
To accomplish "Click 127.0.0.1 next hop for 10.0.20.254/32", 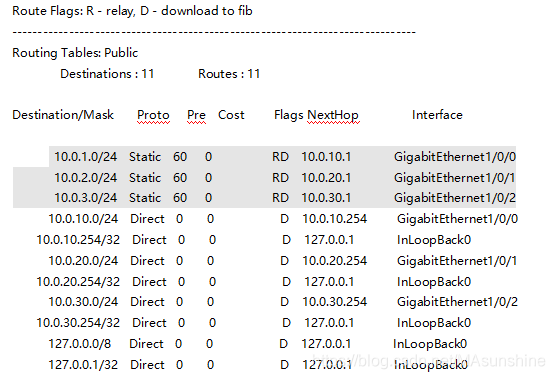I will pyautogui.click(x=329, y=282).
